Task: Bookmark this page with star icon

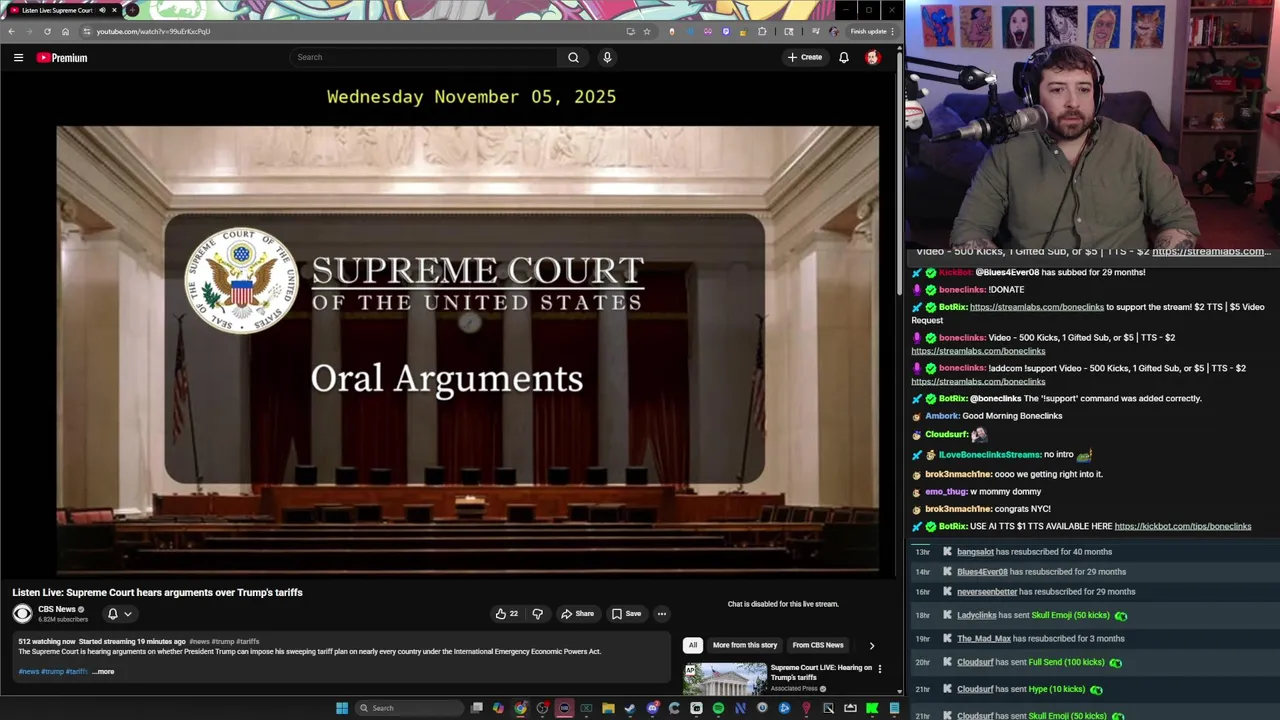Action: point(647,31)
